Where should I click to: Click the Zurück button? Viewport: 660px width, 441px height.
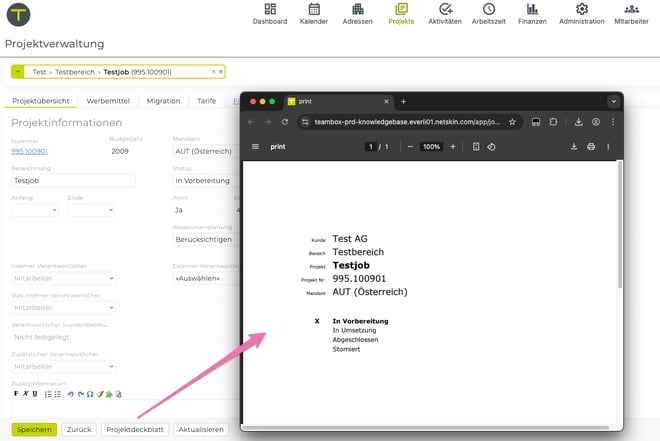click(79, 430)
